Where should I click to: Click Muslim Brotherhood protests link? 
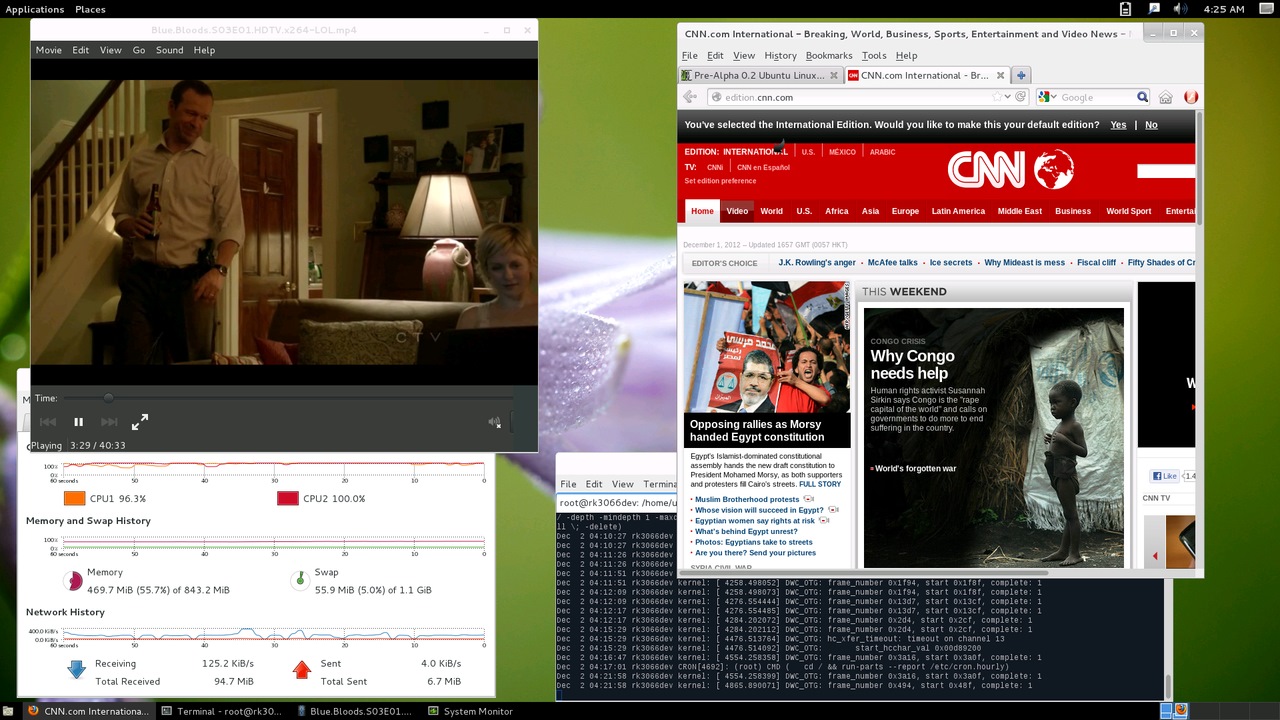pos(747,499)
